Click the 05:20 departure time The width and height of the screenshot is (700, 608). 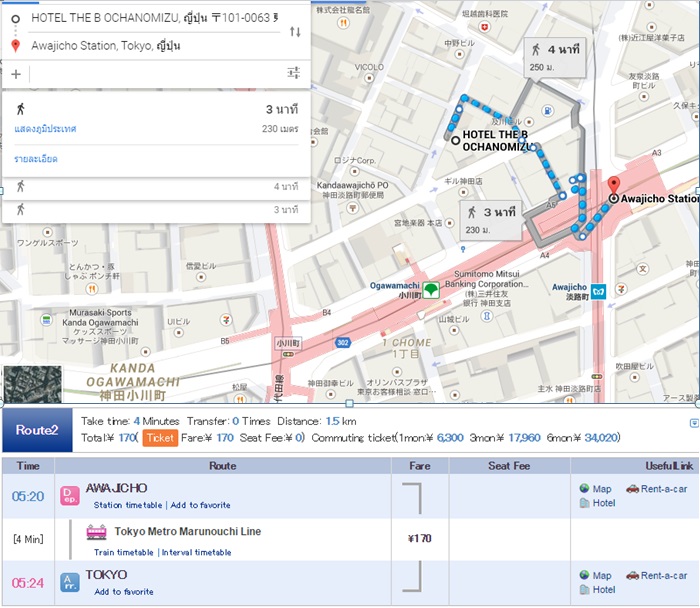pyautogui.click(x=28, y=496)
